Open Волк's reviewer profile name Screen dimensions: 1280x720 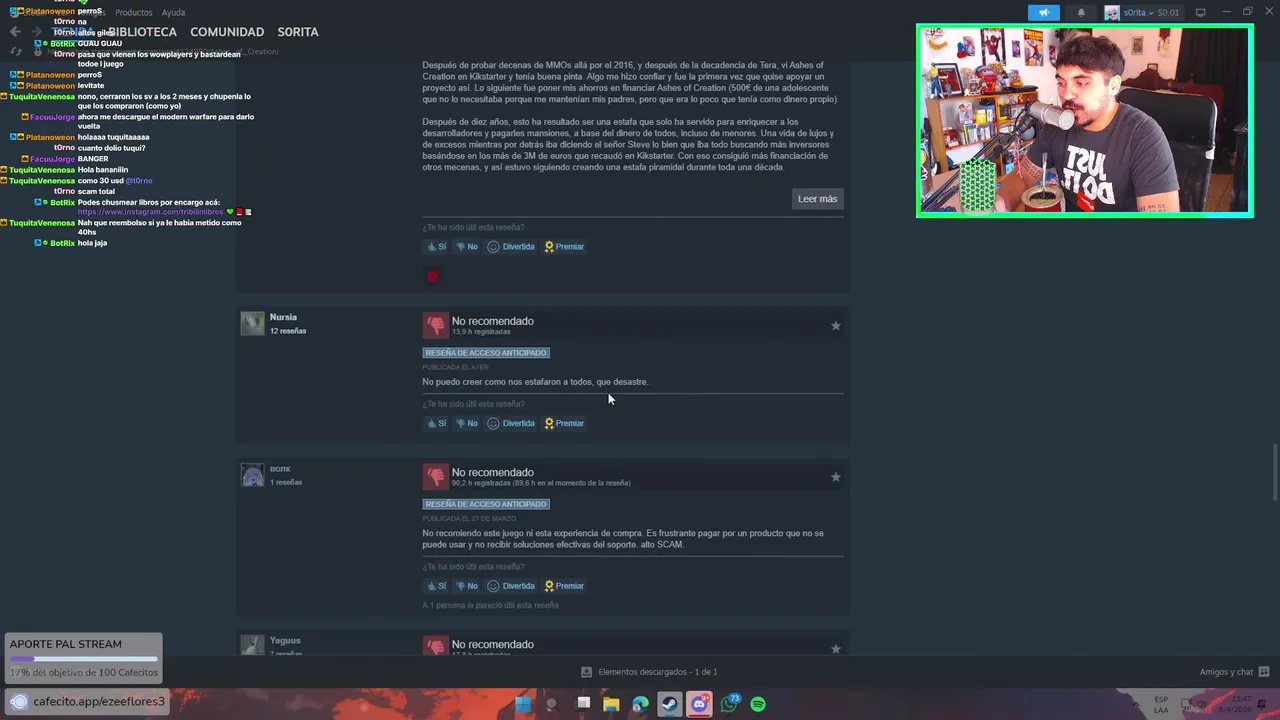280,469
